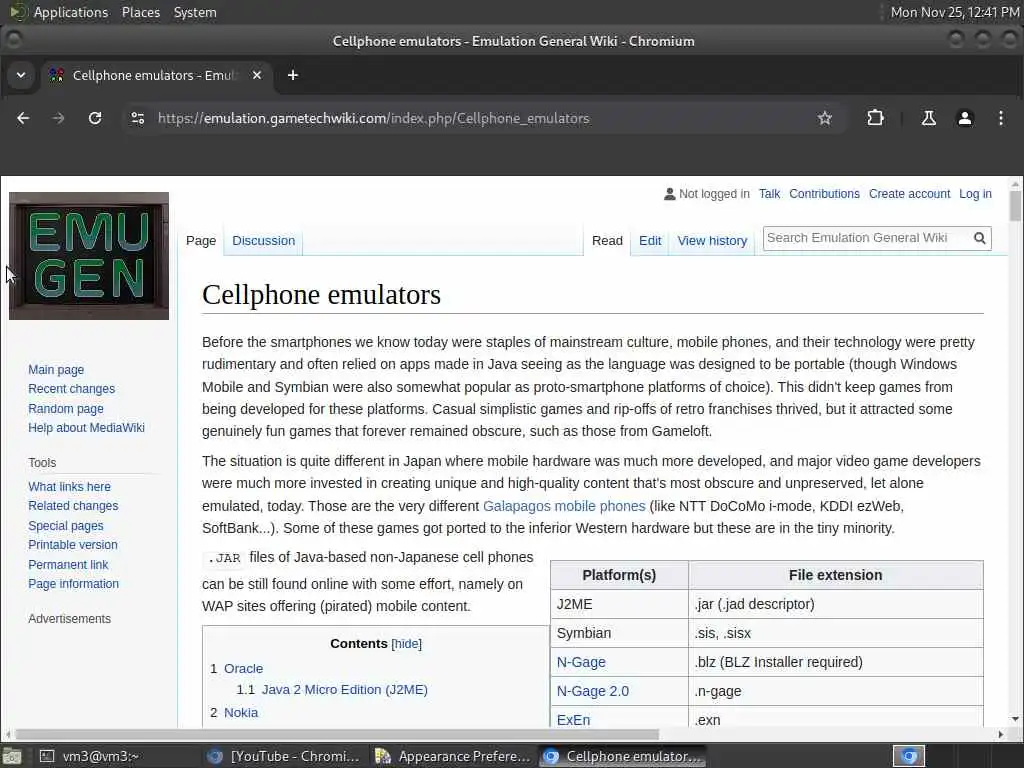Image resolution: width=1024 pixels, height=768 pixels.
Task: Open the N-Gage 2.0 table link
Action: pyautogui.click(x=592, y=691)
